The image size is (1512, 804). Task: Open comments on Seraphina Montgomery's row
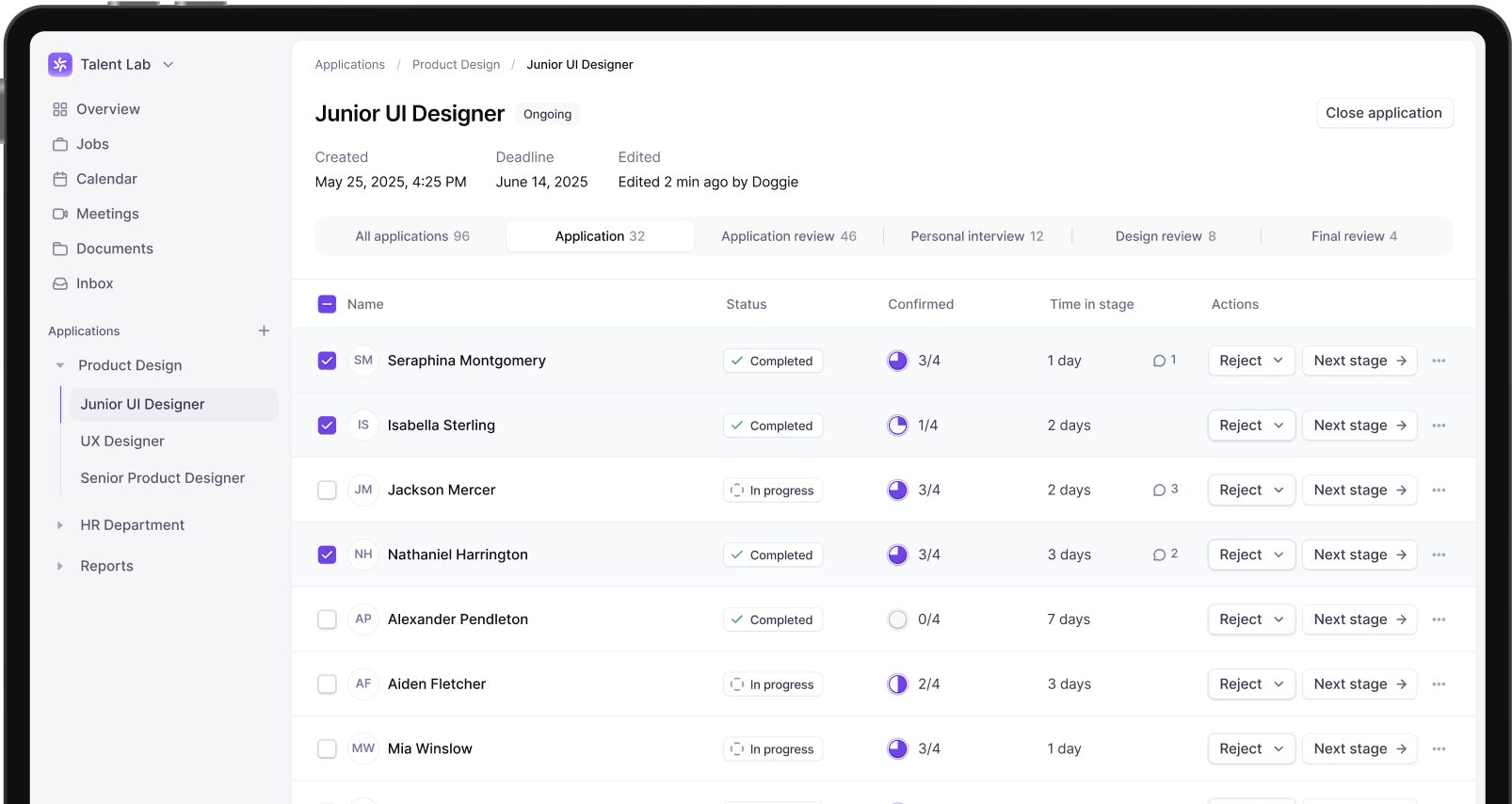(x=1165, y=361)
